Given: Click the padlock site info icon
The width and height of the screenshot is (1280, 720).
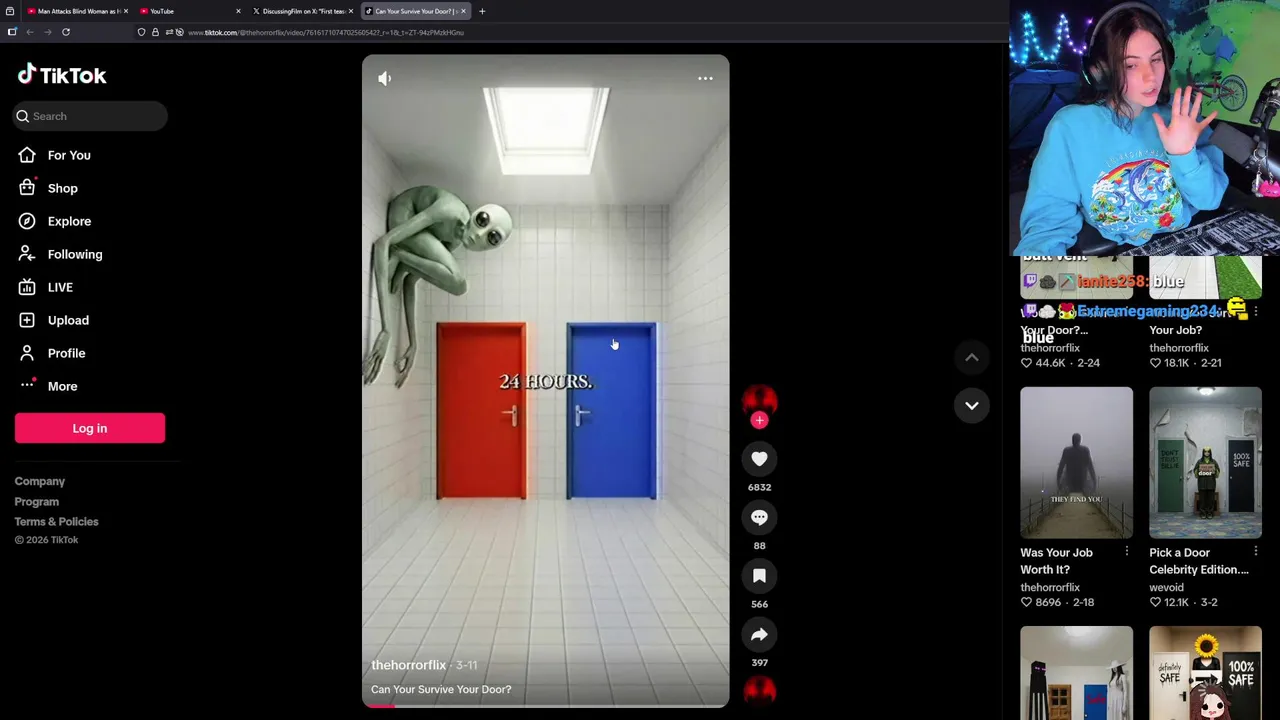Looking at the screenshot, I should click(x=155, y=32).
